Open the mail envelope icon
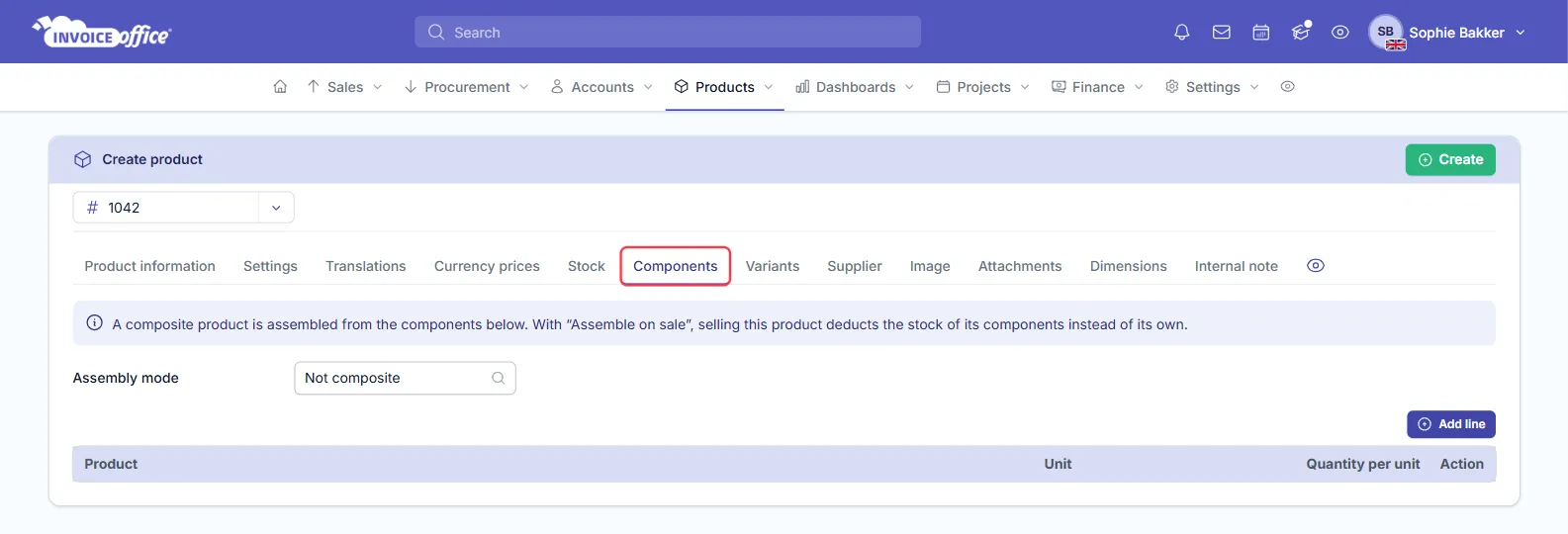The image size is (1568, 534). click(1221, 33)
